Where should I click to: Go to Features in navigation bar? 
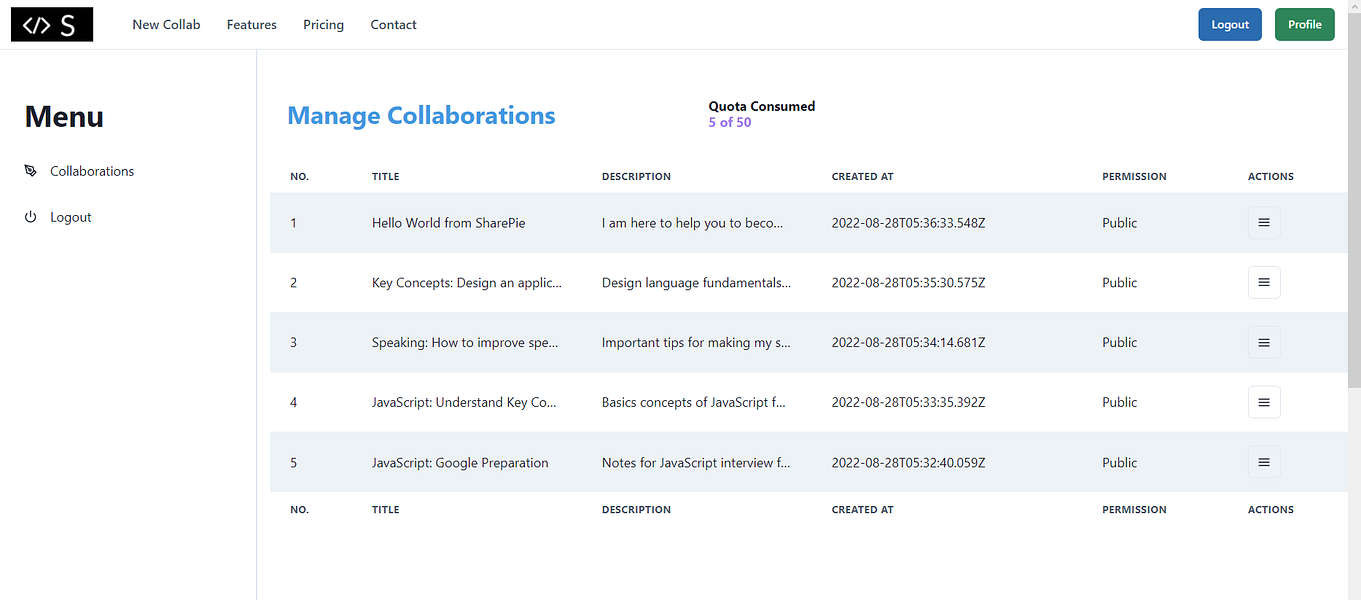(252, 25)
